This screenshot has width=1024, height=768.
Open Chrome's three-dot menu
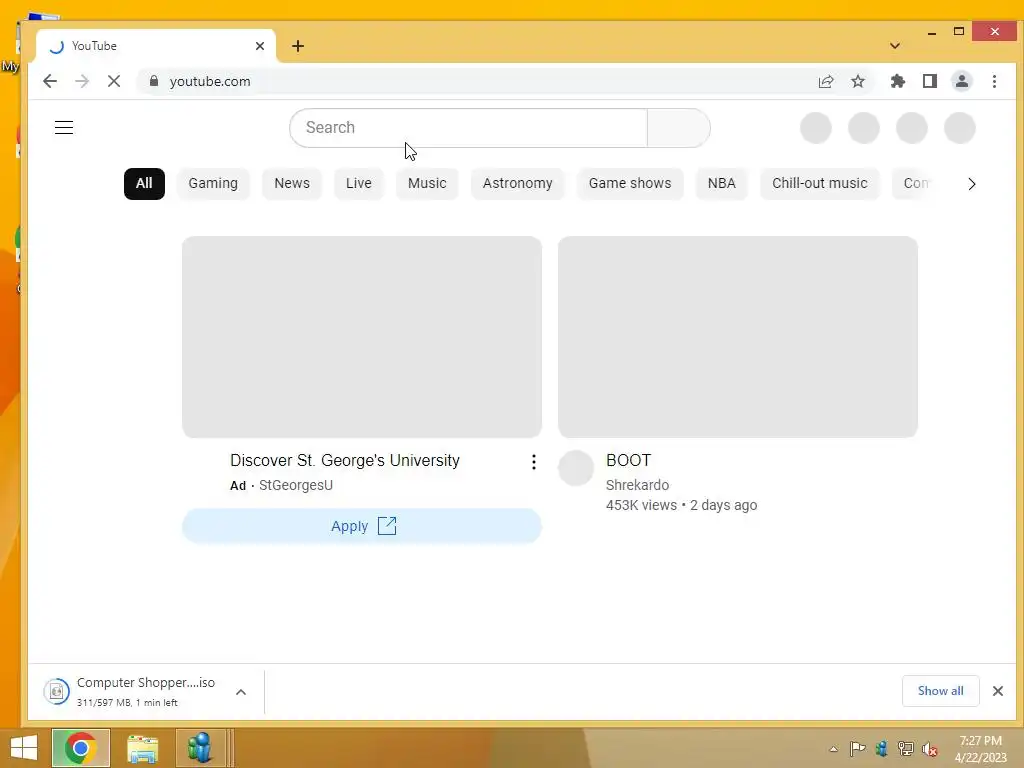(x=994, y=81)
